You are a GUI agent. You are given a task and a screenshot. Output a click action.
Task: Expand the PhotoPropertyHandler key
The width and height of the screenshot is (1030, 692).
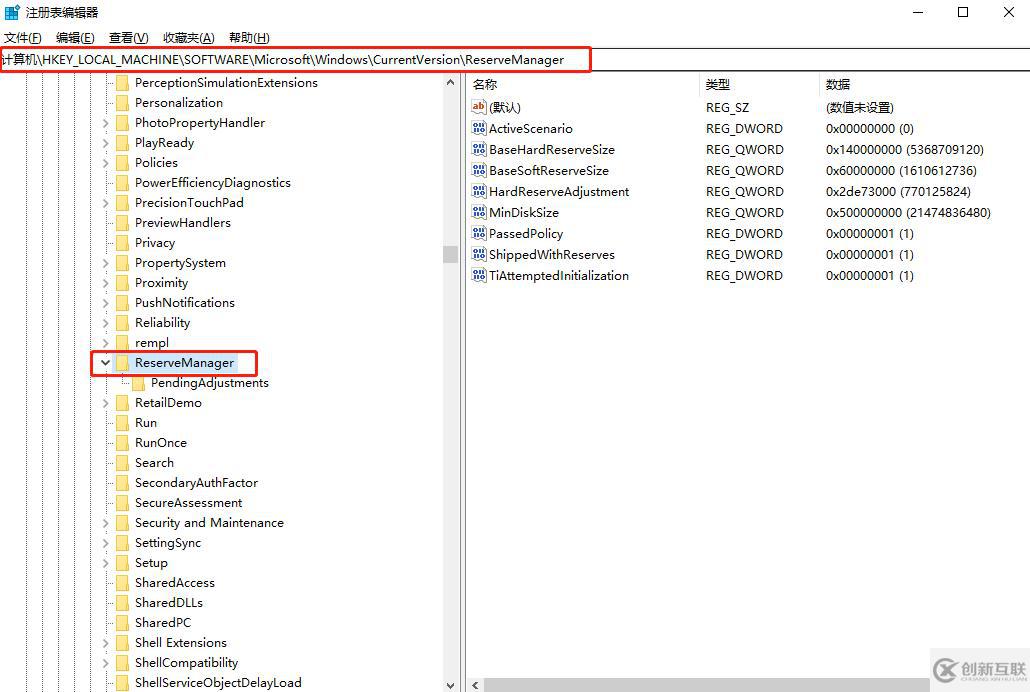tap(105, 123)
